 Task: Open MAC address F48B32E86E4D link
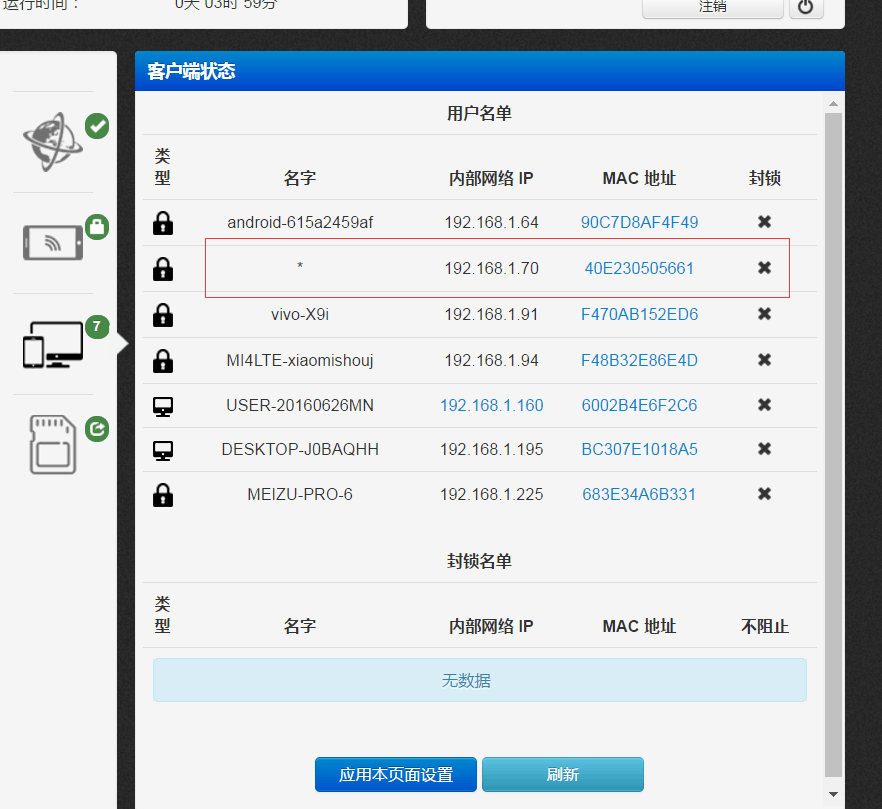point(639,361)
